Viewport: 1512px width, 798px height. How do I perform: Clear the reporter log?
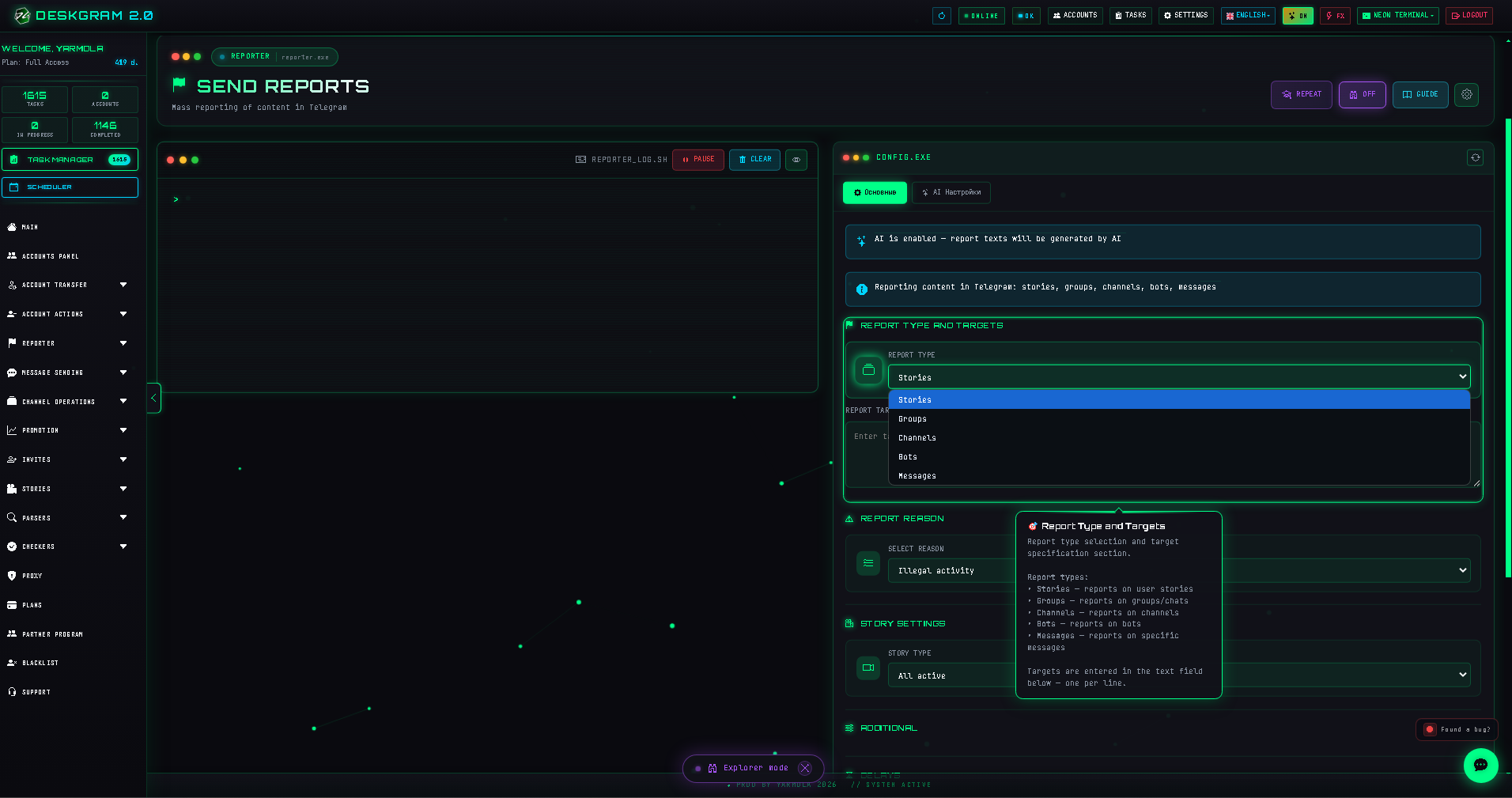point(755,160)
